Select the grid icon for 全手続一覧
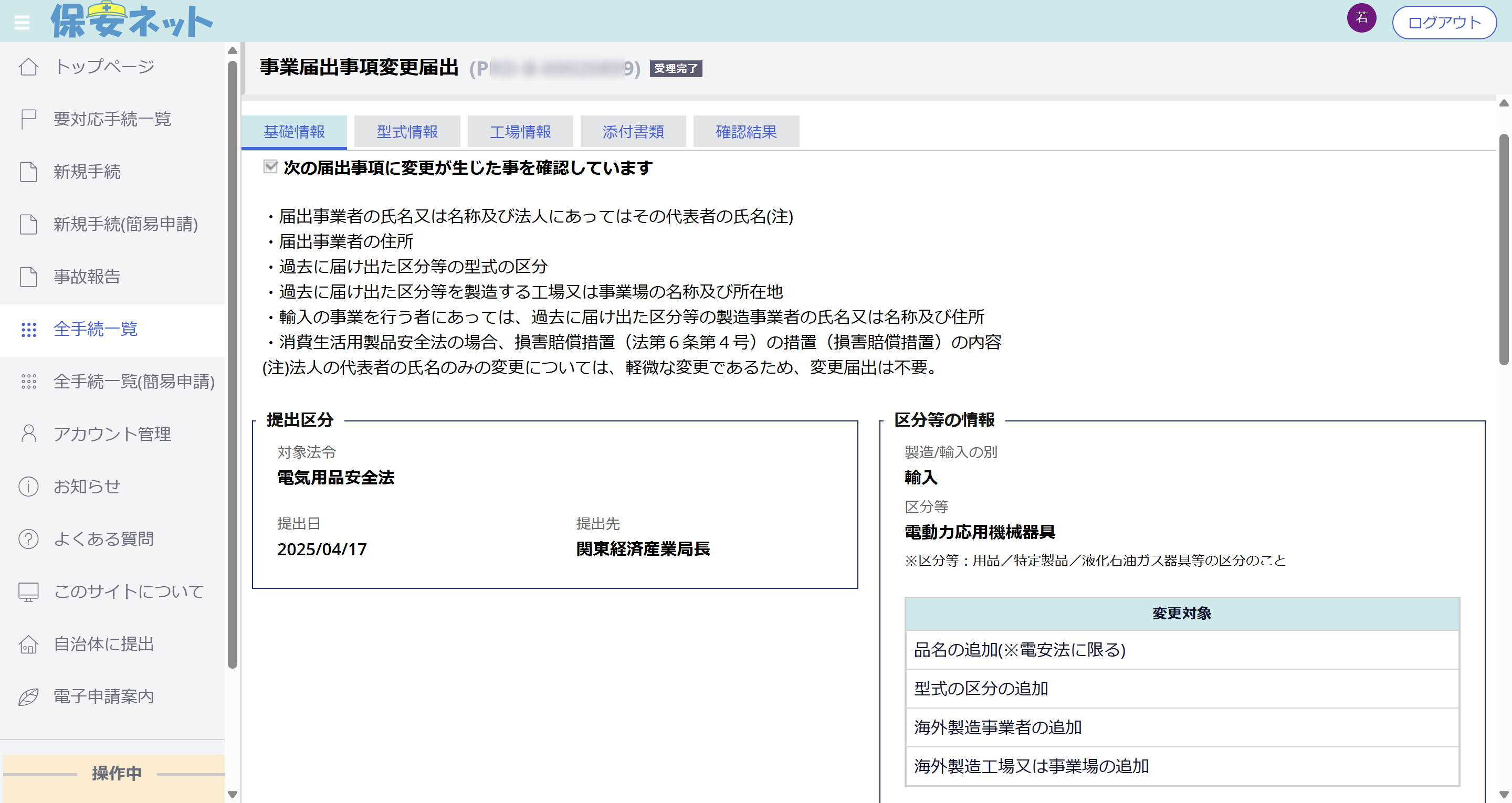1512x803 pixels. tap(28, 329)
